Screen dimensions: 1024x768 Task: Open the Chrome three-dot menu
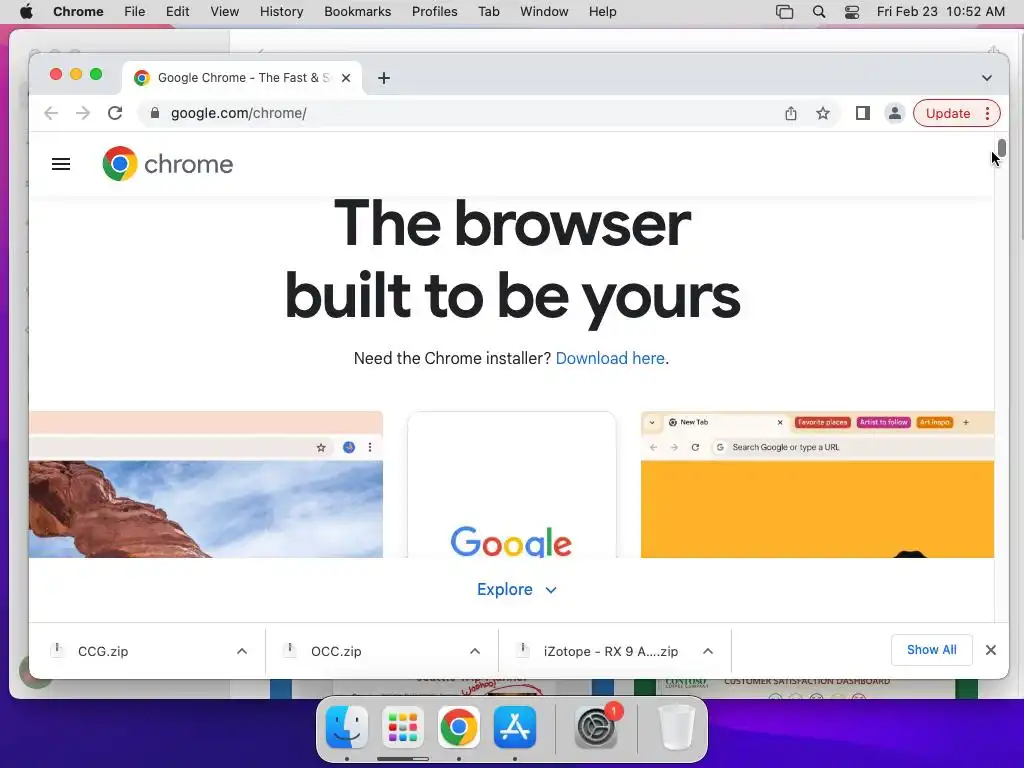click(x=987, y=113)
